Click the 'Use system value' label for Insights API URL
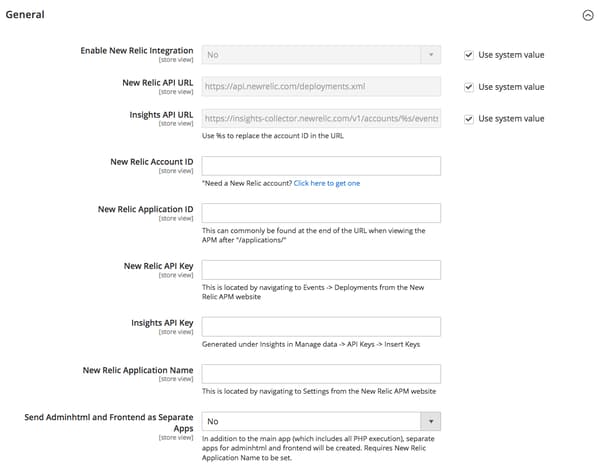This screenshot has width=600, height=470. [x=511, y=119]
